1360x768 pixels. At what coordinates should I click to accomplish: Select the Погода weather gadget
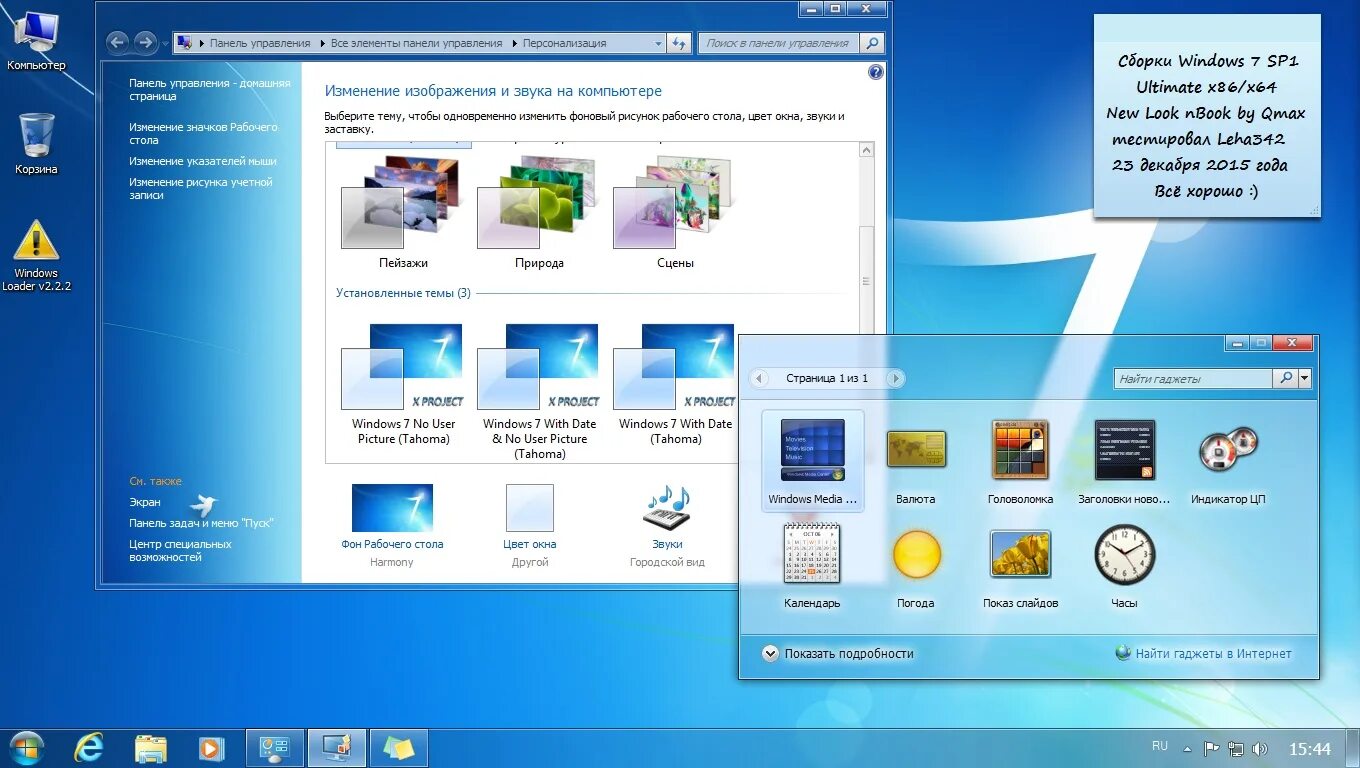[916, 566]
